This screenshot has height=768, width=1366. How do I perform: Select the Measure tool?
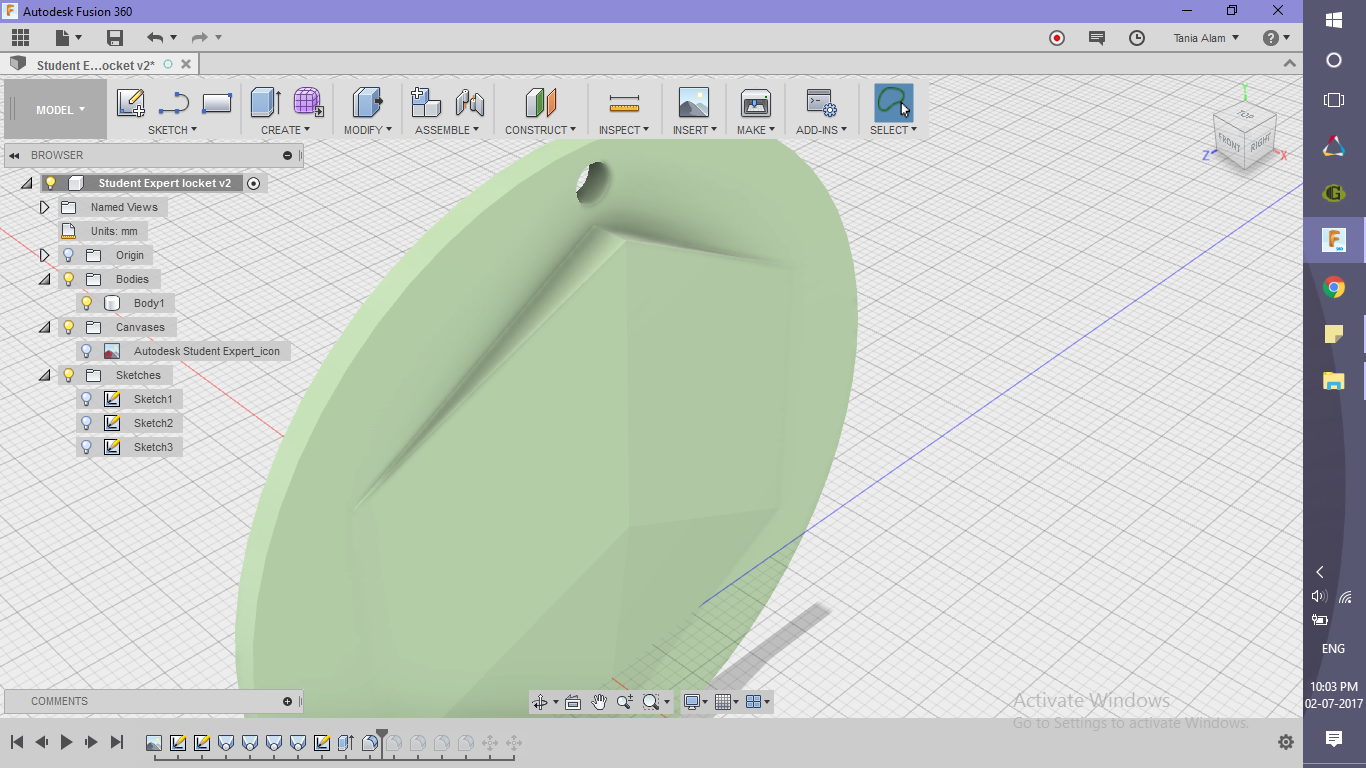(624, 103)
